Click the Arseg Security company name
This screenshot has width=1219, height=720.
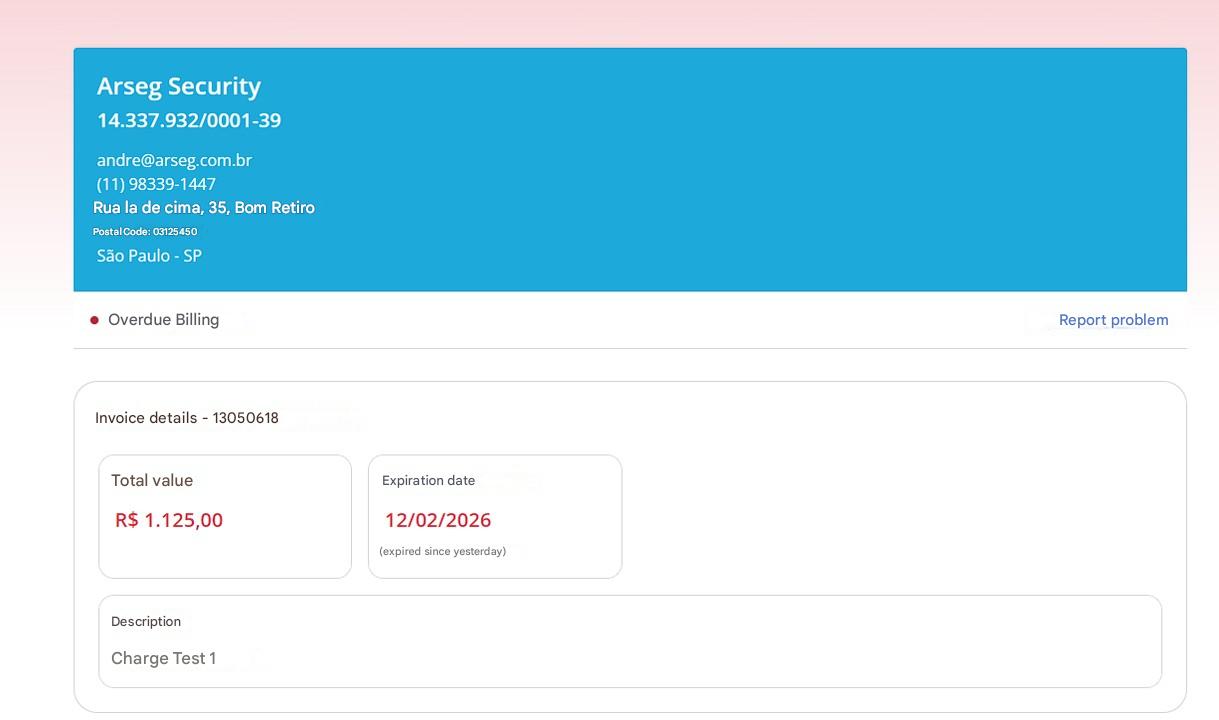tap(178, 87)
